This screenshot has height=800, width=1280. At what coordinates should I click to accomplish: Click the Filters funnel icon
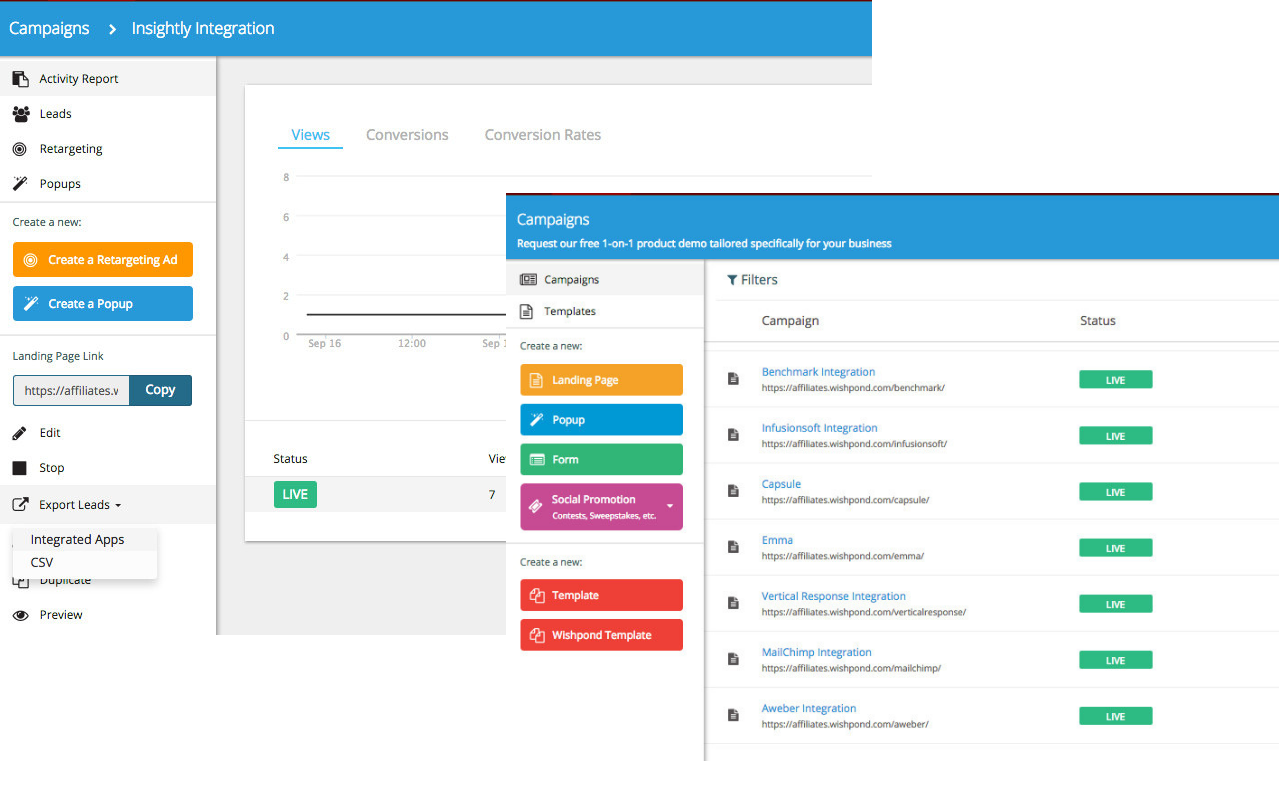click(732, 280)
